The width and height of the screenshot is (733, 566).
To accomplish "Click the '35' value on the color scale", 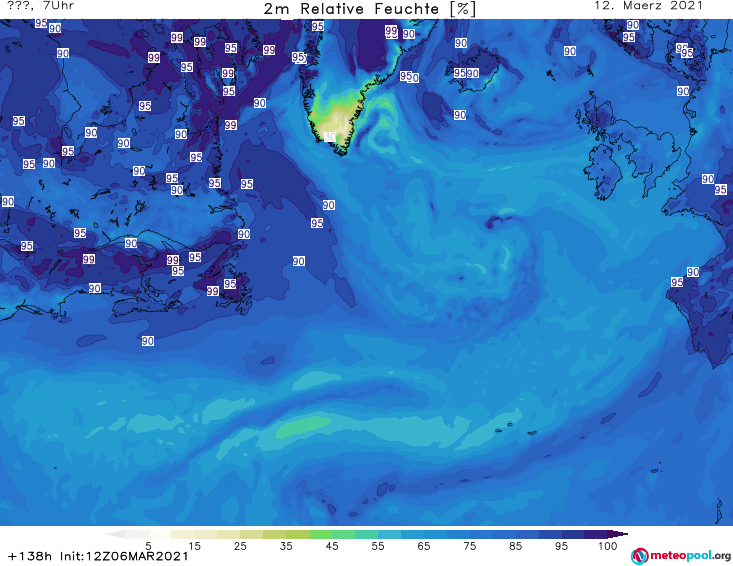I will point(286,546).
